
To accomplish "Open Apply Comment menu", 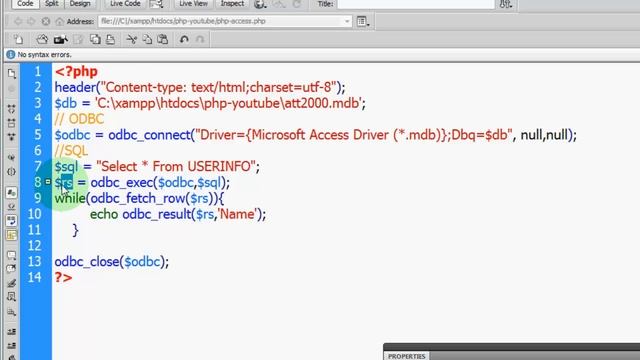I will pyautogui.click(x=11, y=256).
